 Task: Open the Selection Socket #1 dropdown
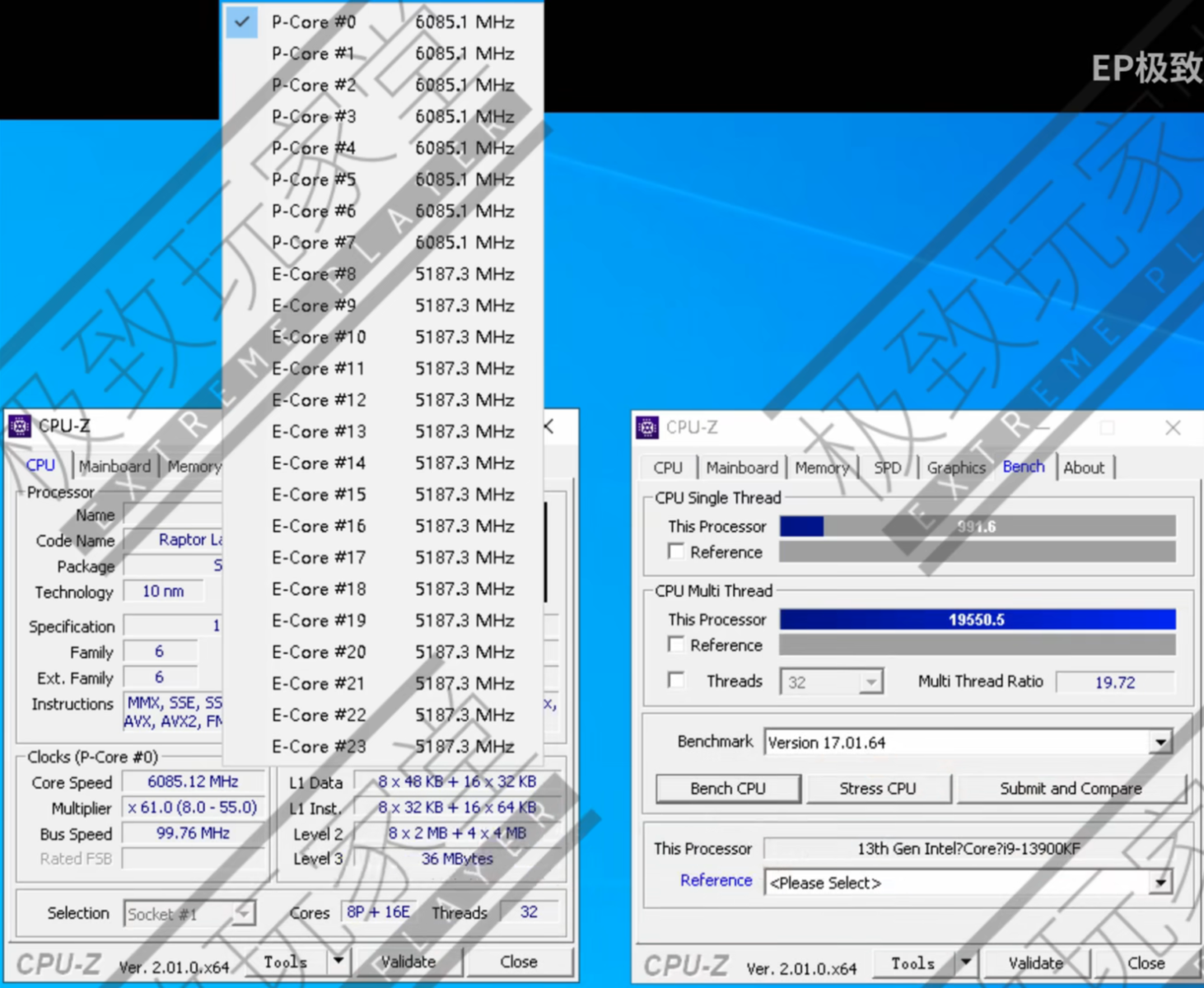[x=242, y=913]
